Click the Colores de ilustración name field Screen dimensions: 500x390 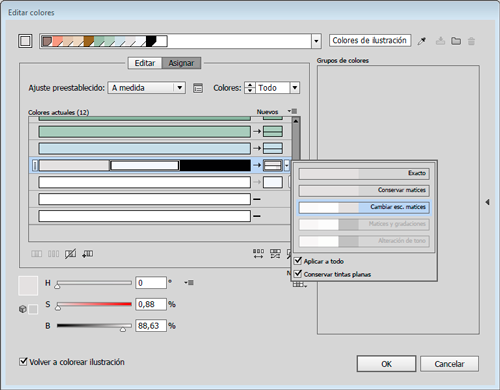click(370, 40)
